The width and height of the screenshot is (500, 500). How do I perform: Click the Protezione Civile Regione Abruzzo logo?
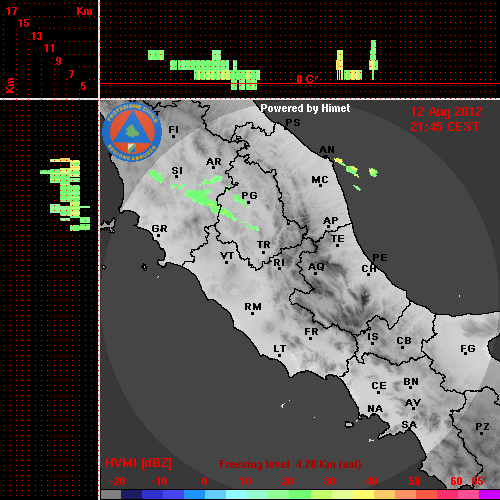coord(132,132)
